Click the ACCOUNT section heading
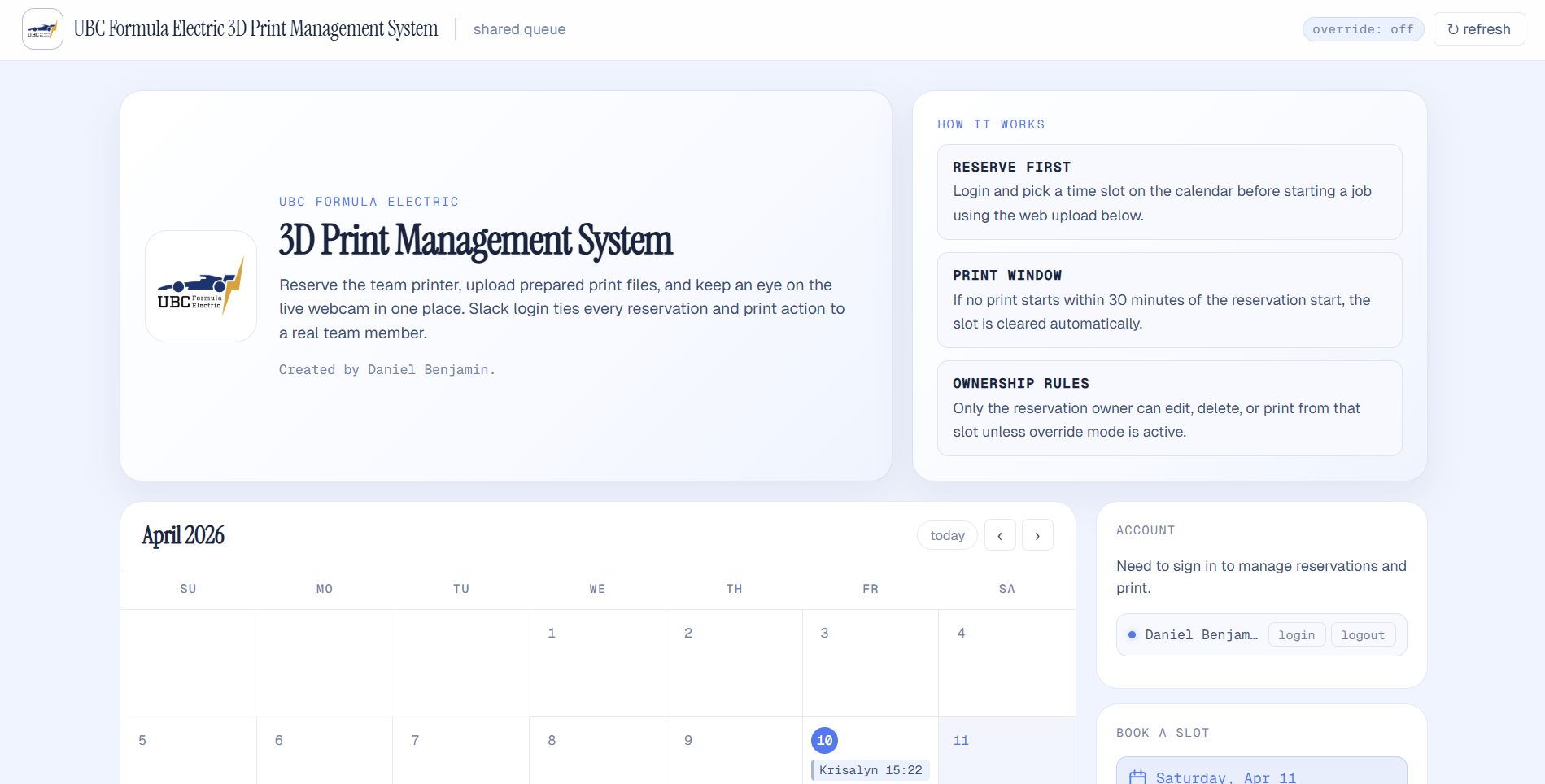The image size is (1545, 784). click(1146, 530)
